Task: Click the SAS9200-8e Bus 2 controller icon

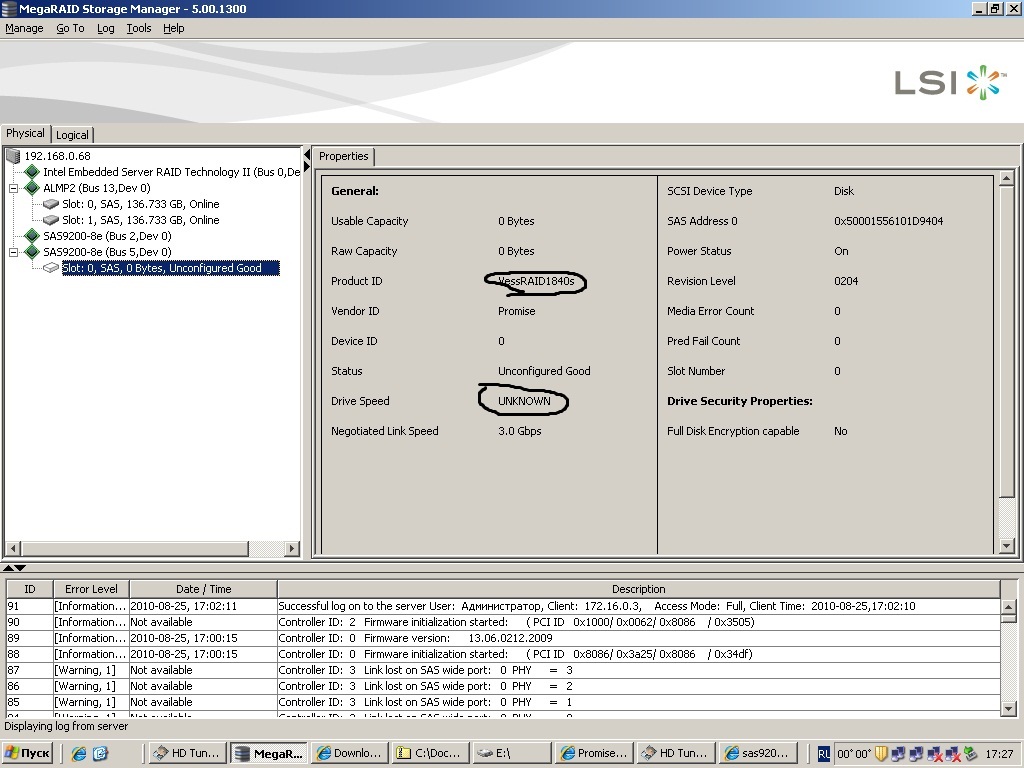Action: [x=32, y=236]
